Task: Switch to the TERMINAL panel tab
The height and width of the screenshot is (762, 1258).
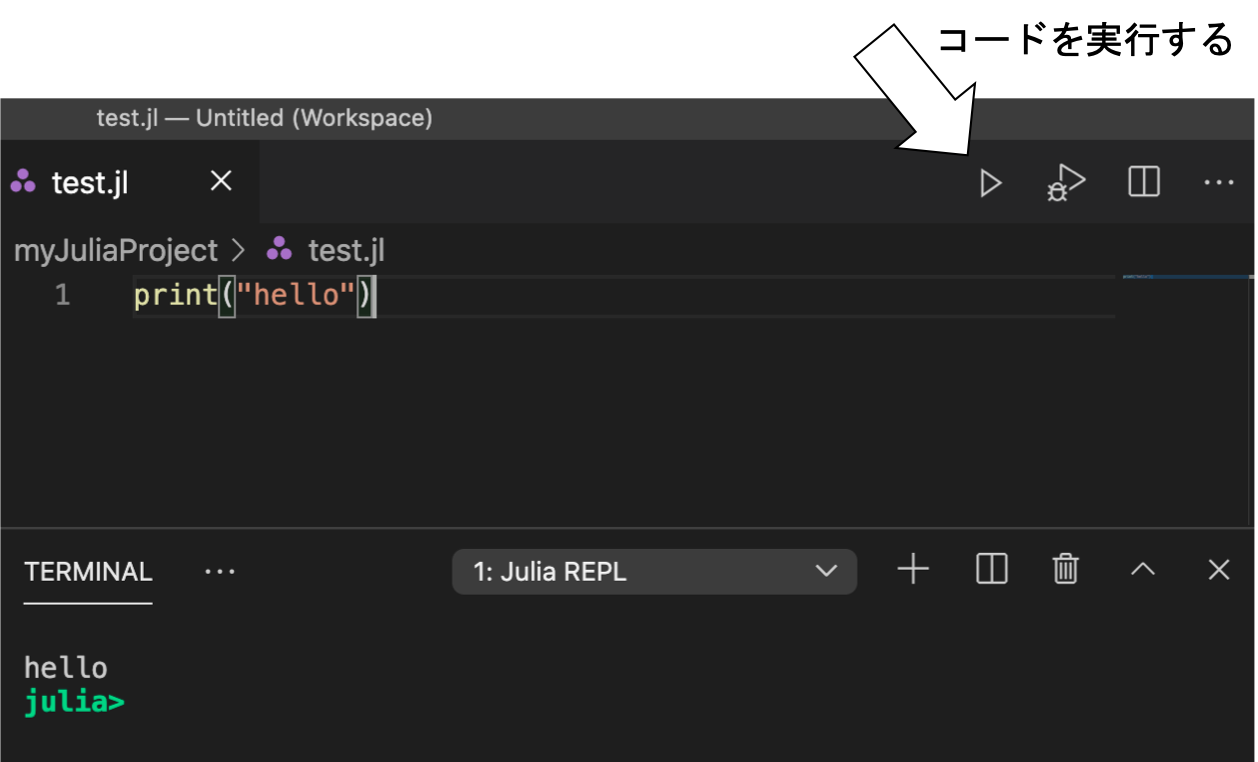Action: (88, 572)
